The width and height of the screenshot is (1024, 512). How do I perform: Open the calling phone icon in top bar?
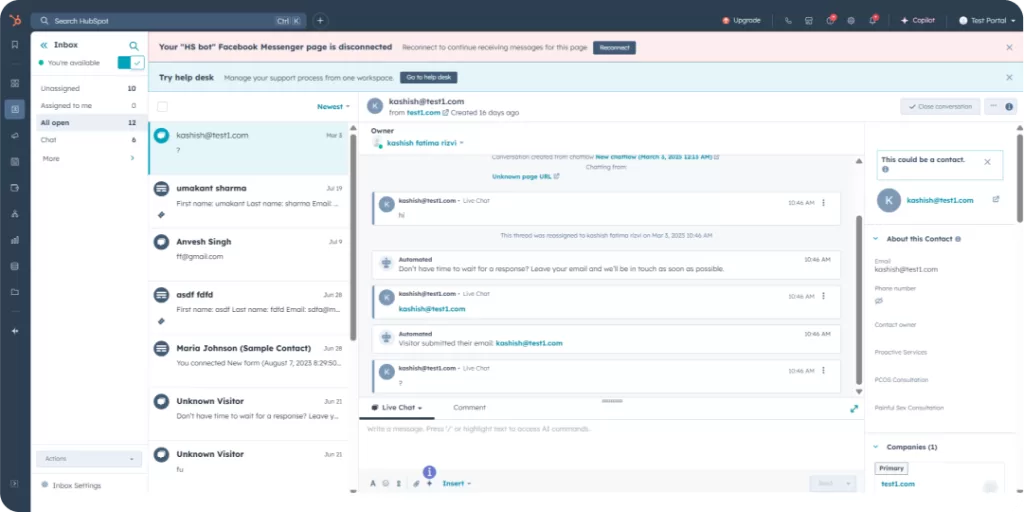click(788, 20)
